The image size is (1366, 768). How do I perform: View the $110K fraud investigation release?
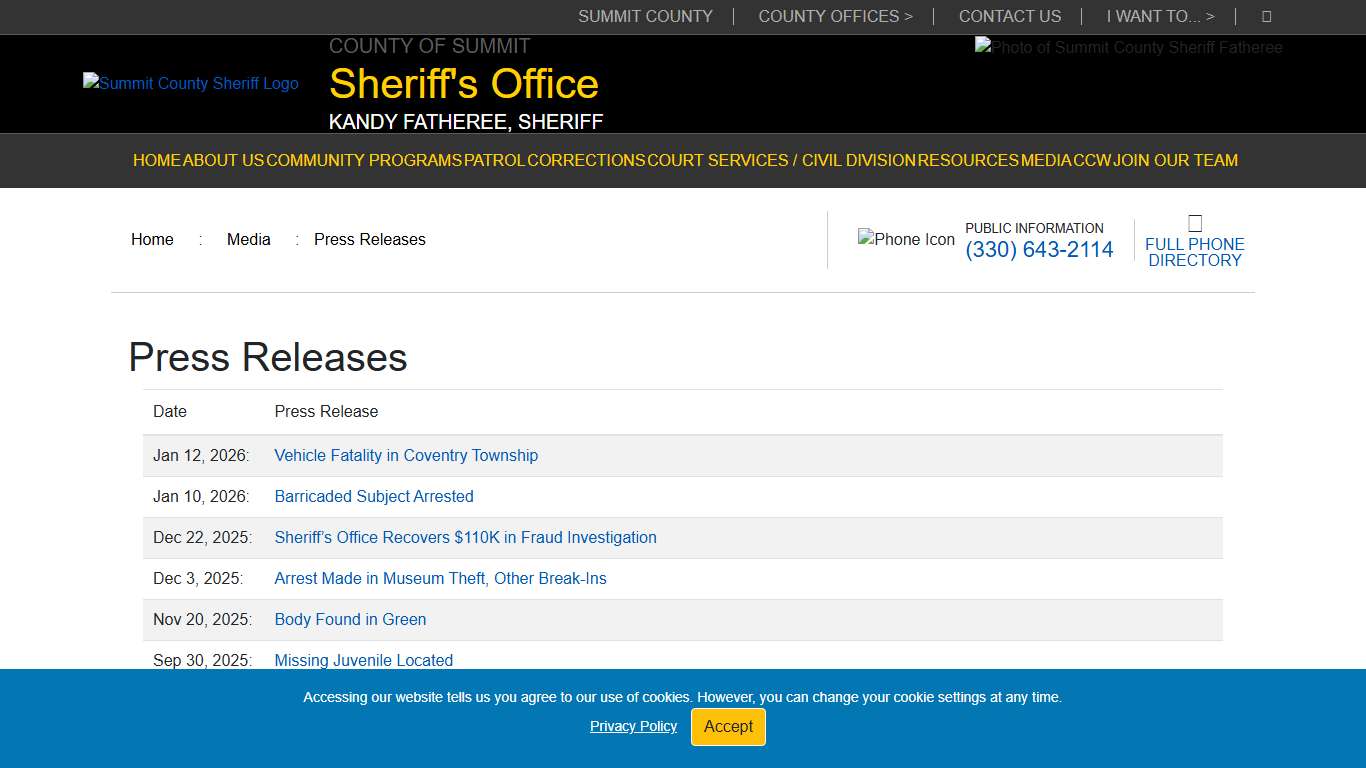[x=465, y=537]
